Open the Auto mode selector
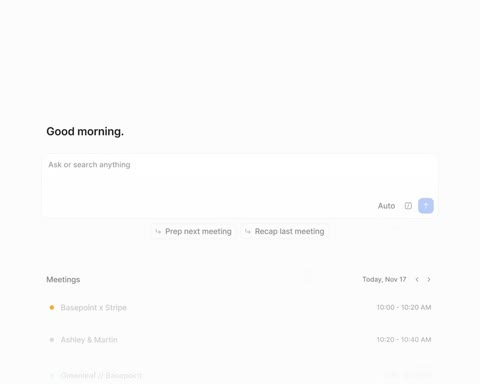This screenshot has width=480, height=384. coord(386,206)
